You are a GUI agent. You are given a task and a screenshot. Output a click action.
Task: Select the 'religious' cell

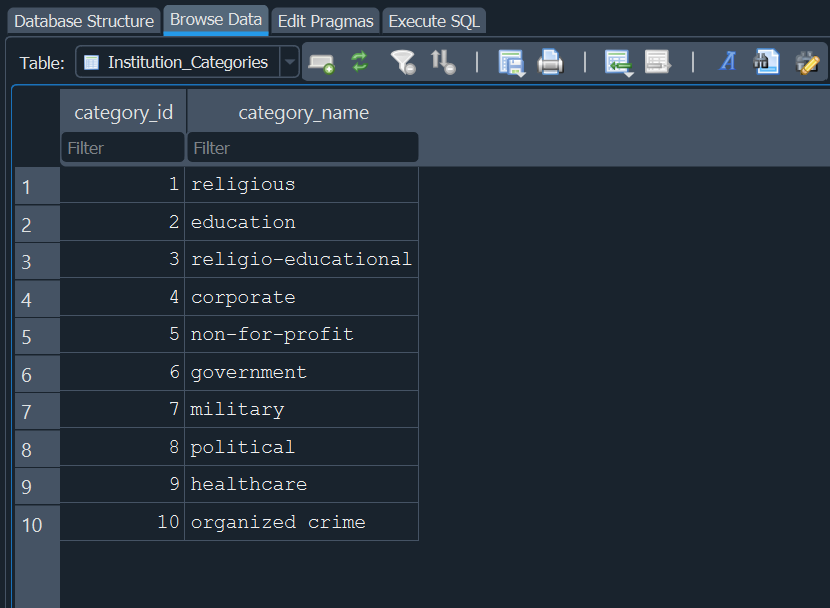point(301,185)
